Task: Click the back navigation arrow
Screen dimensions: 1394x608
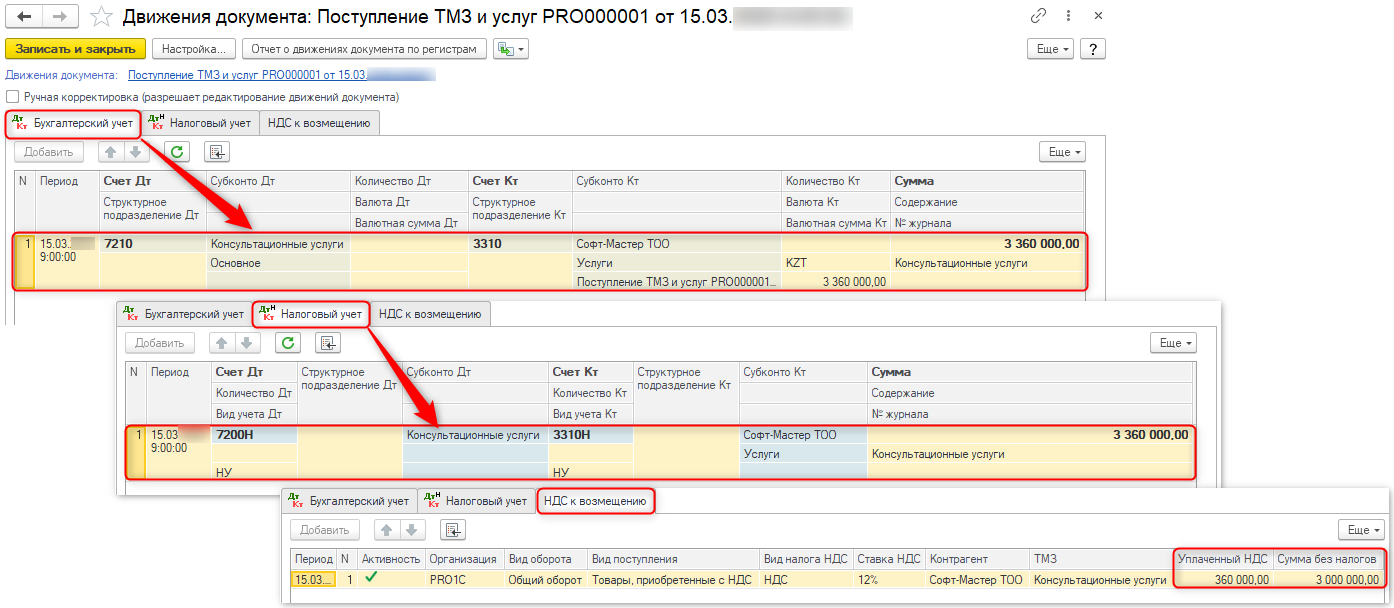Action: pos(25,17)
